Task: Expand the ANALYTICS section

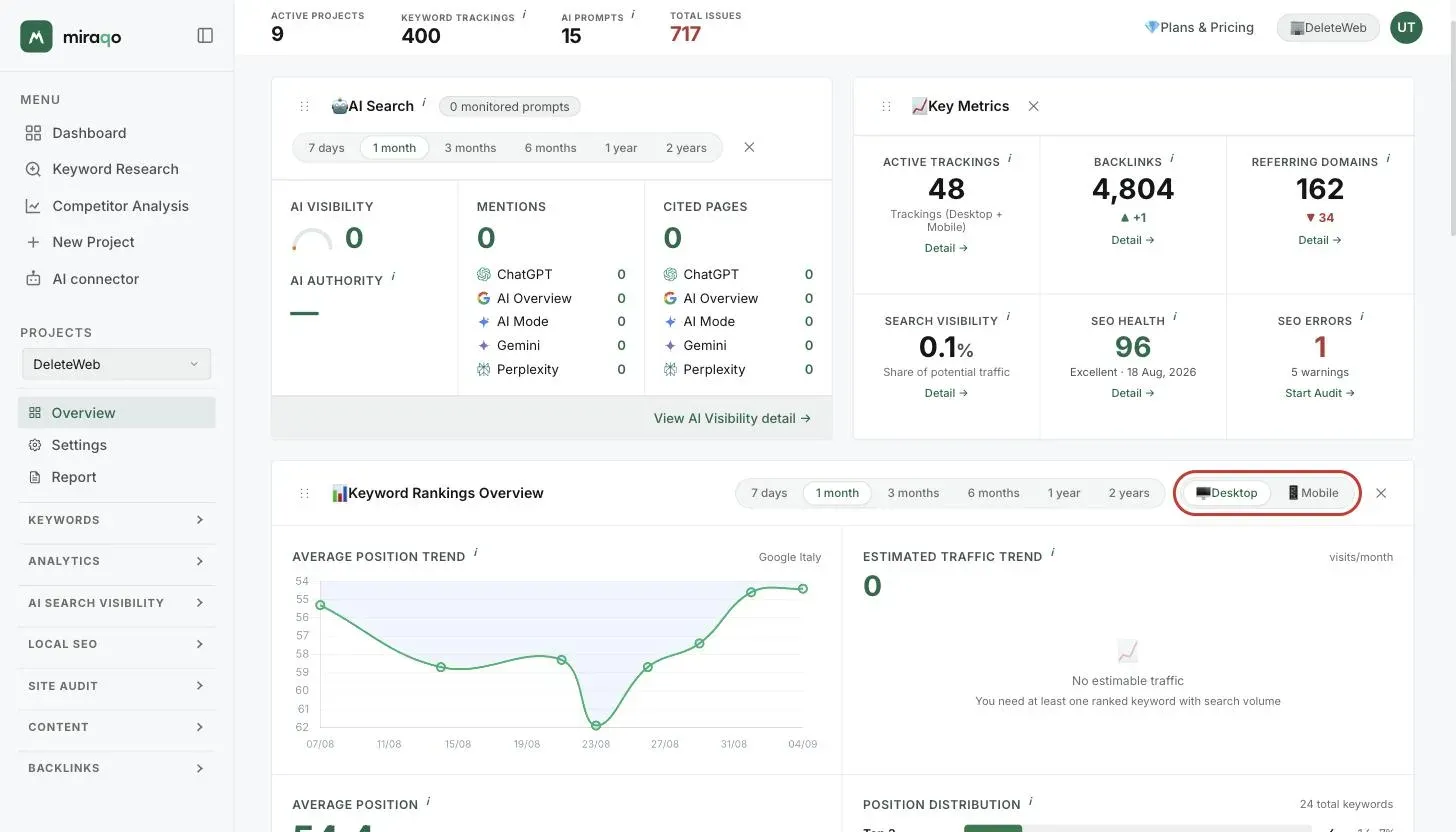Action: pyautogui.click(x=116, y=561)
